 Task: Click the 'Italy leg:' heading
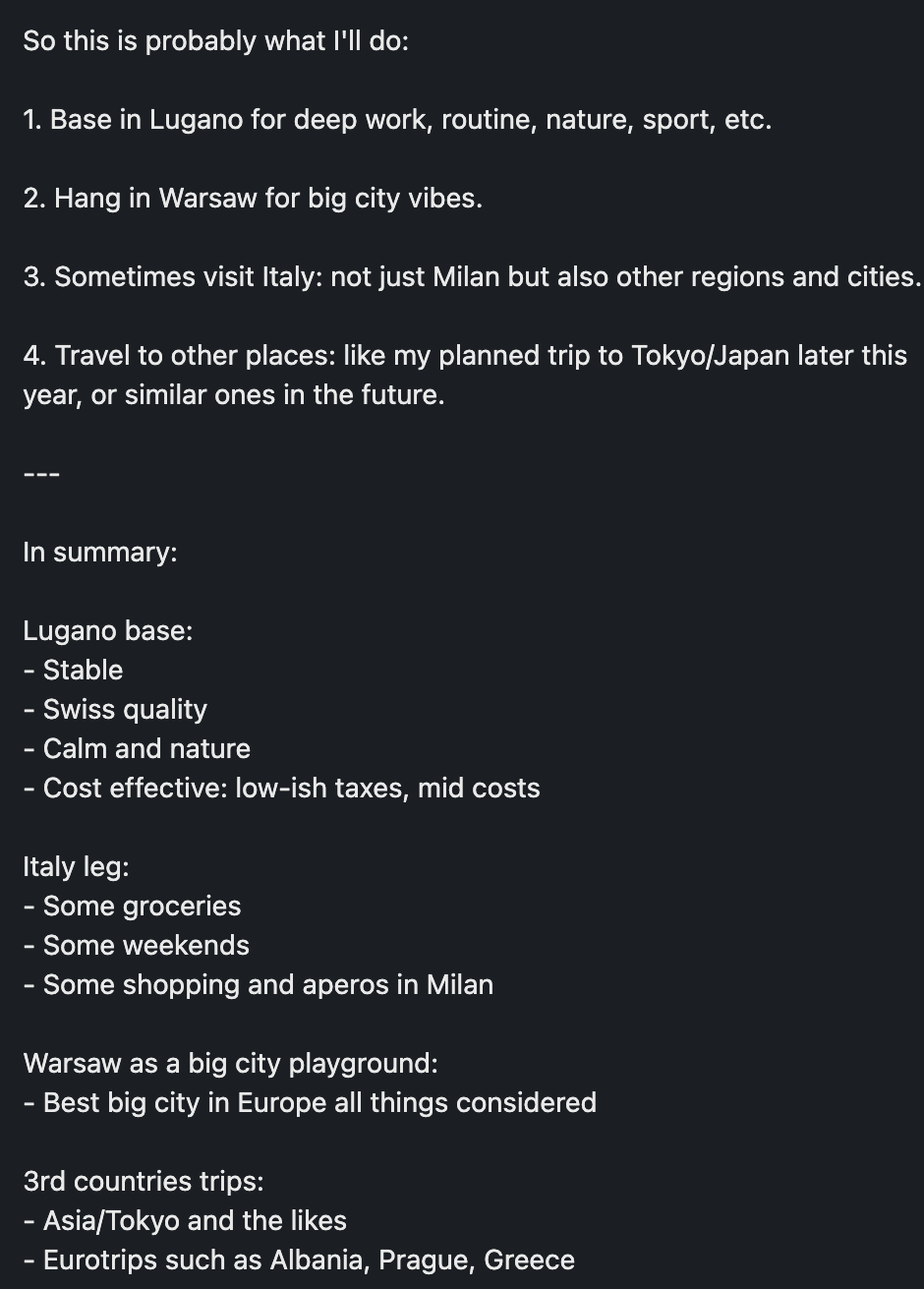[x=76, y=867]
